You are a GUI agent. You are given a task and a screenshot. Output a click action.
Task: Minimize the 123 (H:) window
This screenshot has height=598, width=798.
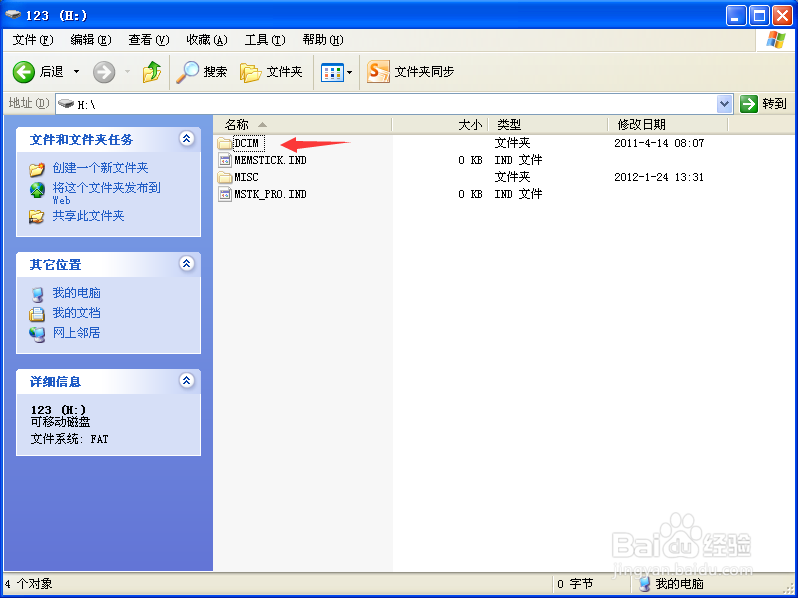(x=736, y=16)
